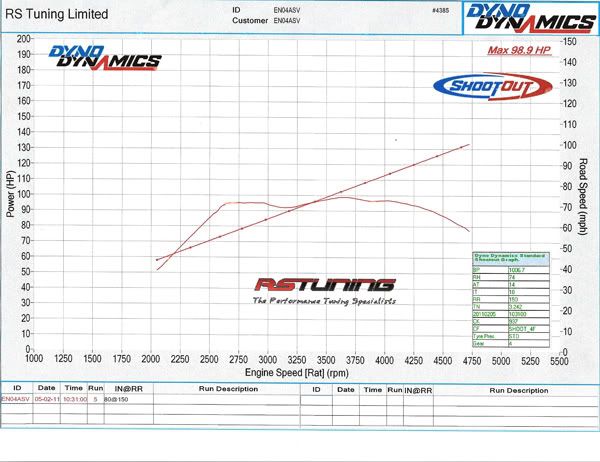
Task: Select the "Customer" label in the header
Action: click(250, 21)
